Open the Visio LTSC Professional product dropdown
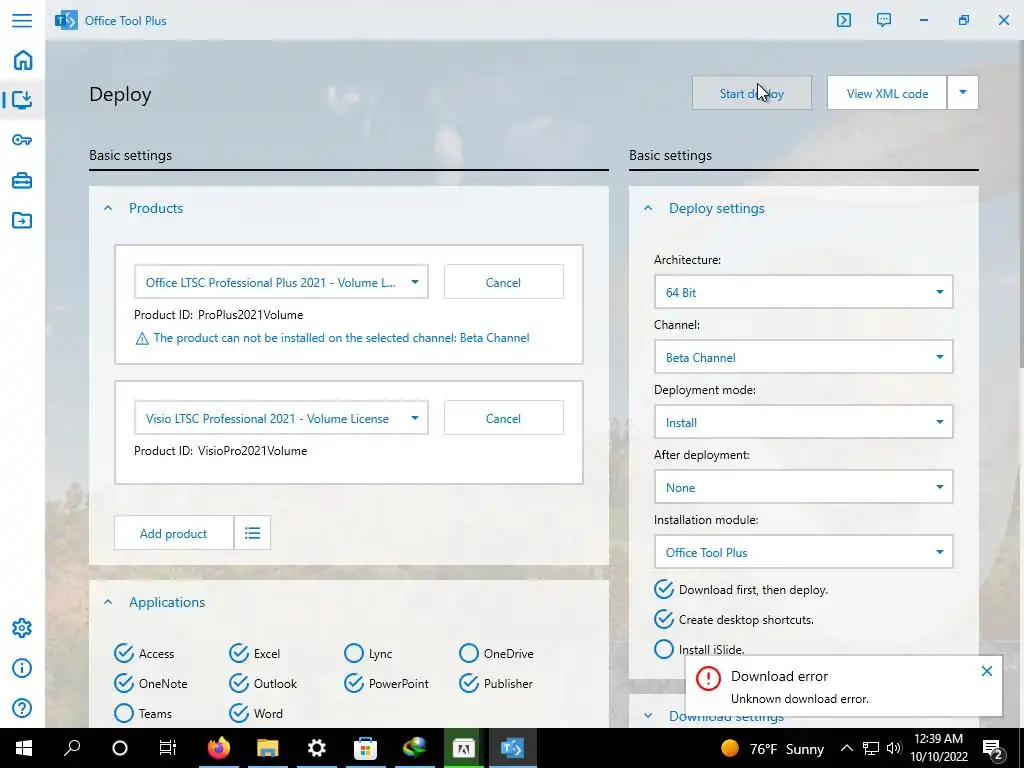Screen dimensions: 1024x768 click(281, 418)
